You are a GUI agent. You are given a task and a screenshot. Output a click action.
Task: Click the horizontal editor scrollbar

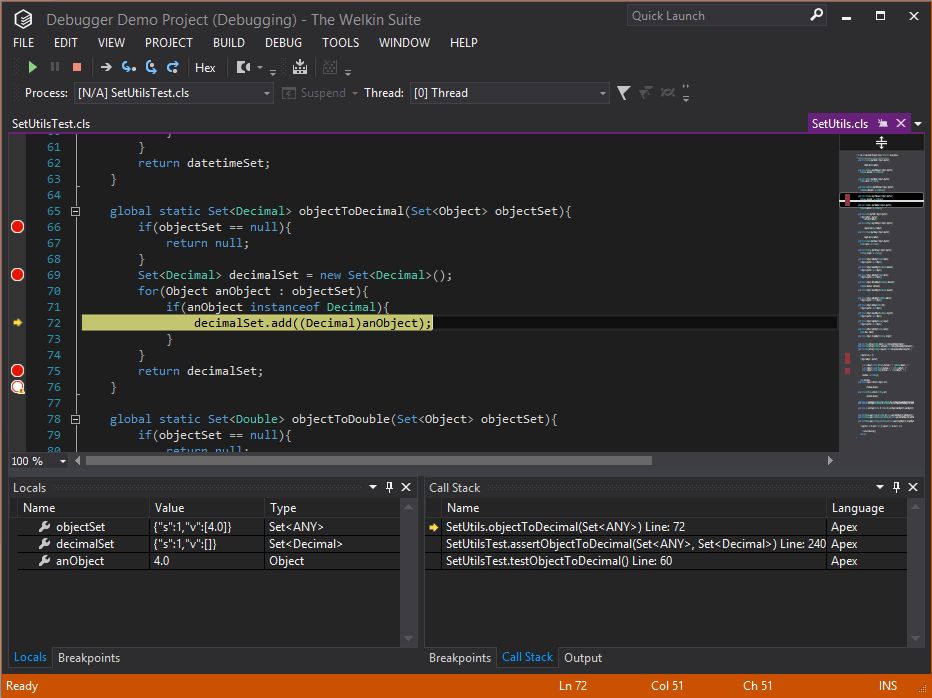coord(370,461)
